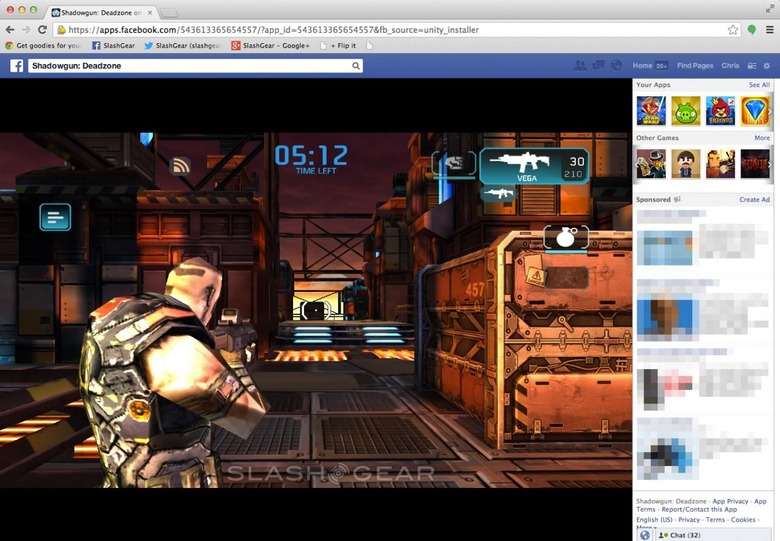
Task: Click the Facebook logo icon
Action: pyautogui.click(x=16, y=66)
